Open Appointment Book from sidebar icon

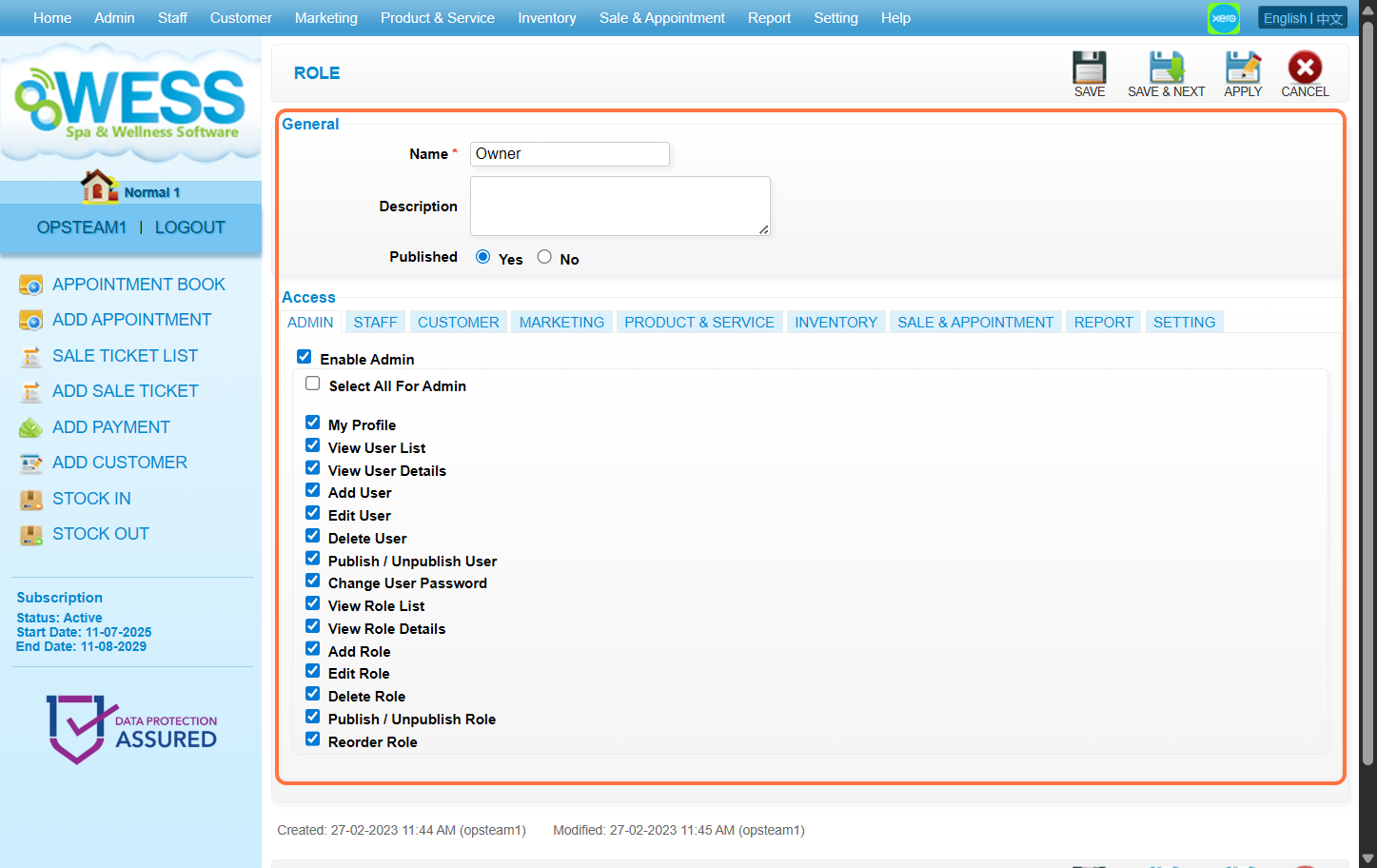[31, 285]
